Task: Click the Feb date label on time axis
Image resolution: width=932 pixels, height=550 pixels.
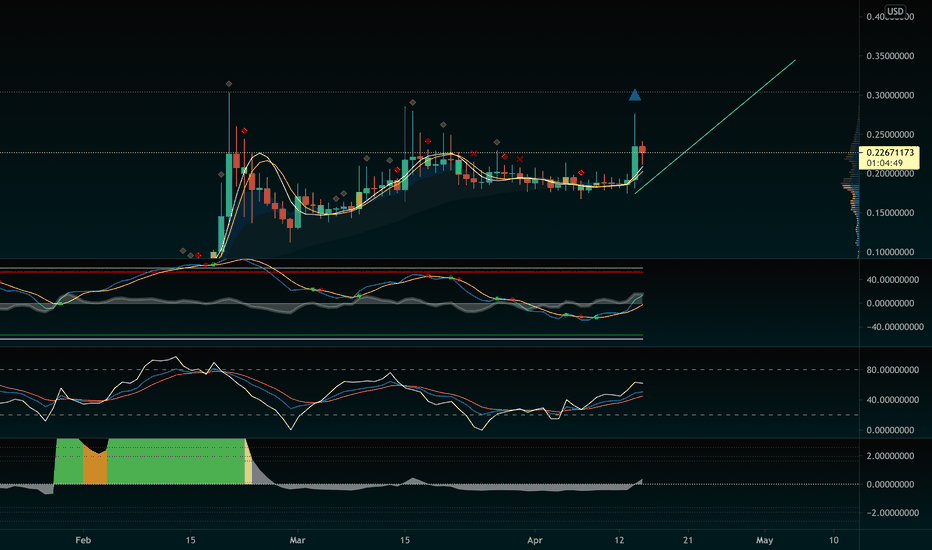Action: pos(83,540)
